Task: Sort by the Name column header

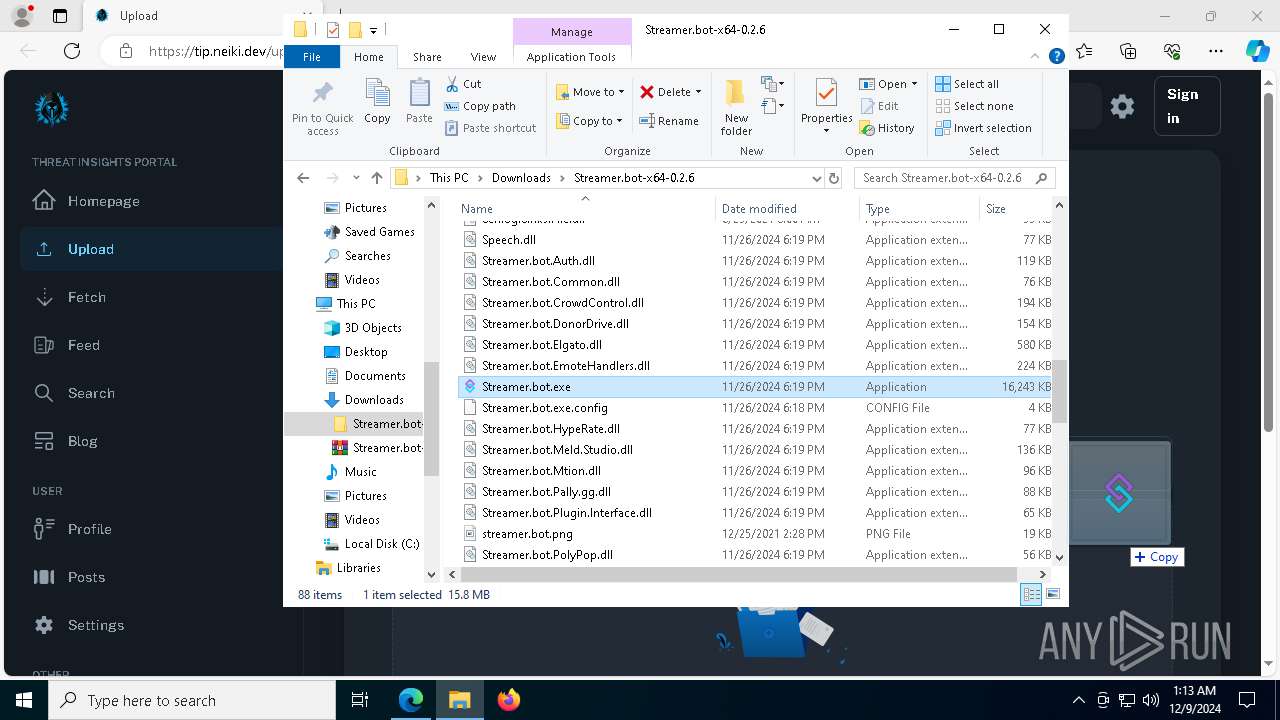Action: pos(585,209)
